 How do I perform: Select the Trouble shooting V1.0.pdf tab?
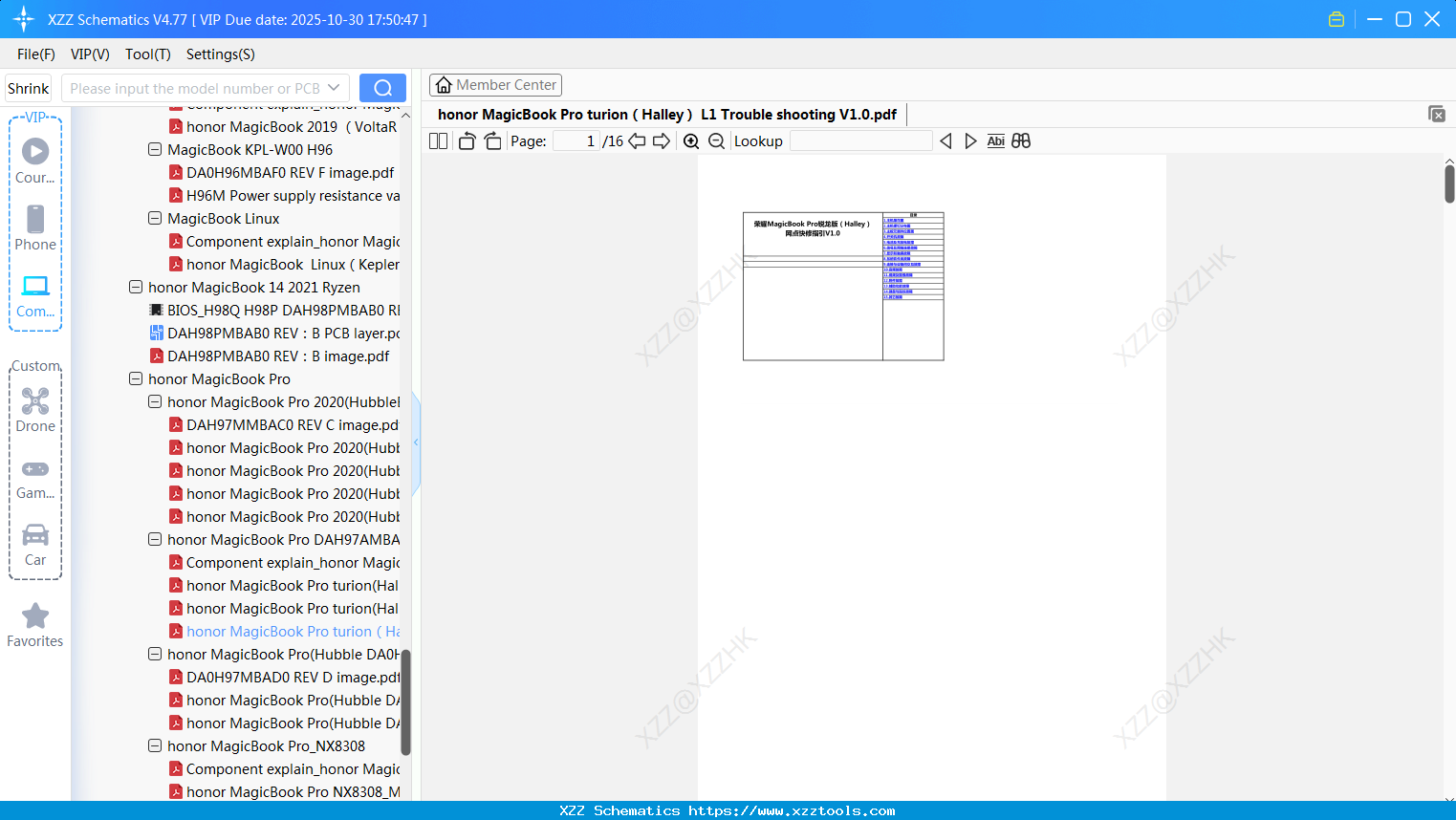coord(667,115)
